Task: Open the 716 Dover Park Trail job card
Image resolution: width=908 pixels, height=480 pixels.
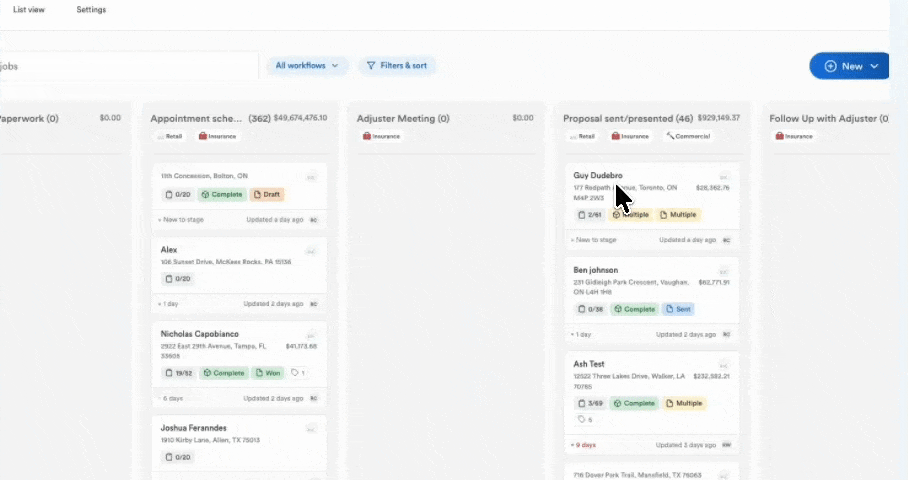Action: 652,472
